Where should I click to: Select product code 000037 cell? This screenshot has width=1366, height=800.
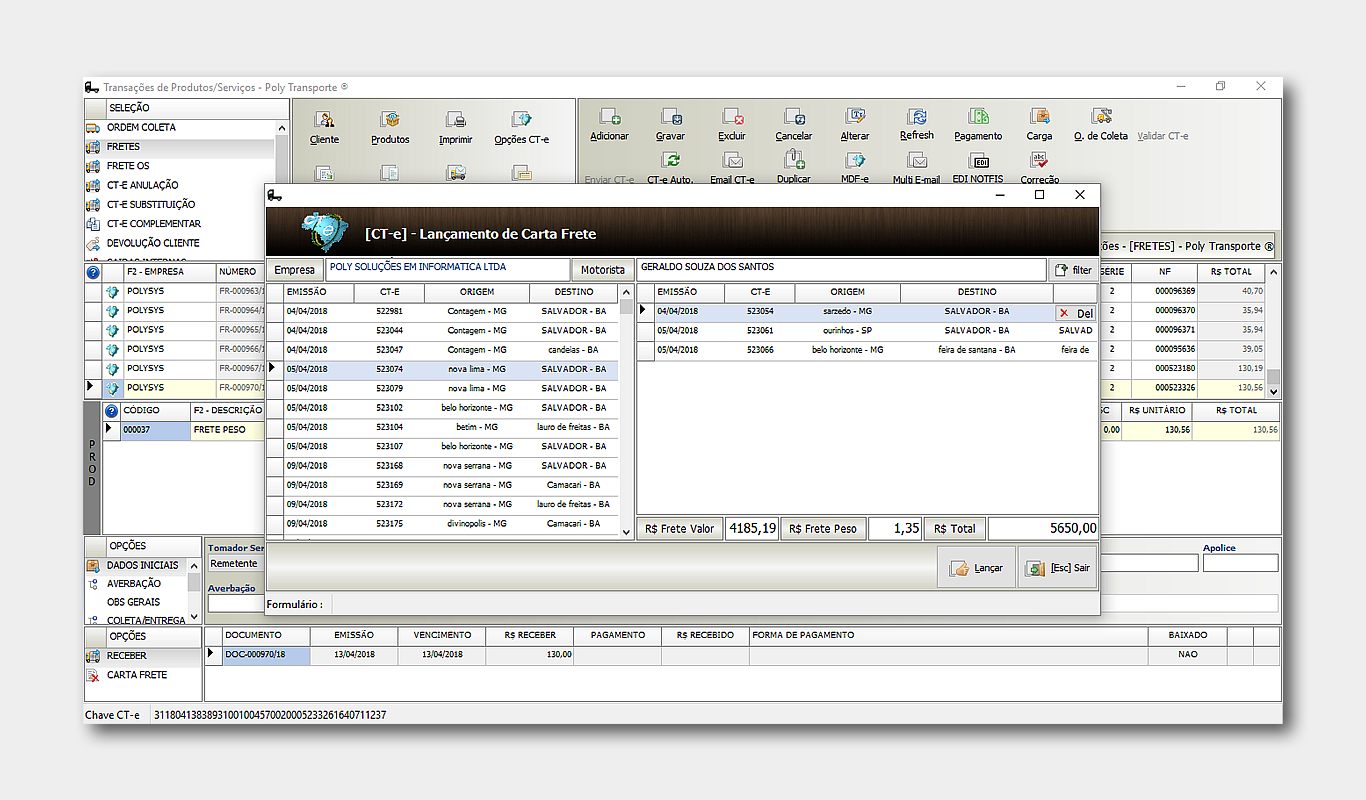point(154,430)
